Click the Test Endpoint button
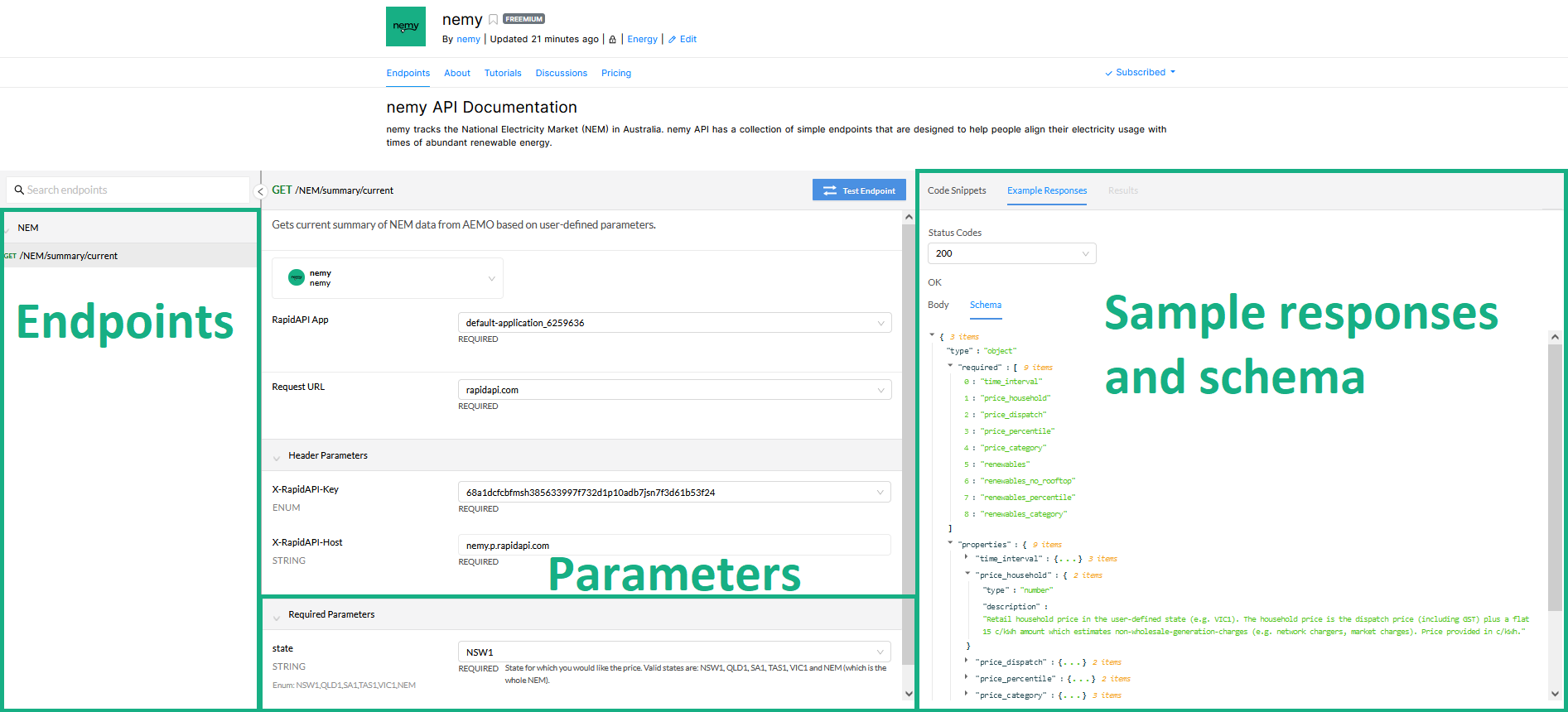The height and width of the screenshot is (712, 1568). click(859, 190)
